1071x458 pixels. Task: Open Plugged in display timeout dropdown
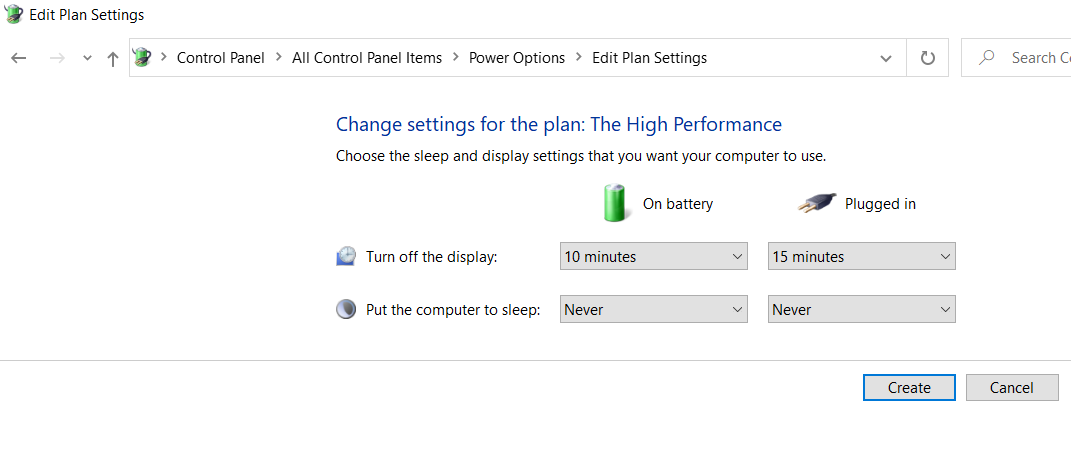pos(861,257)
